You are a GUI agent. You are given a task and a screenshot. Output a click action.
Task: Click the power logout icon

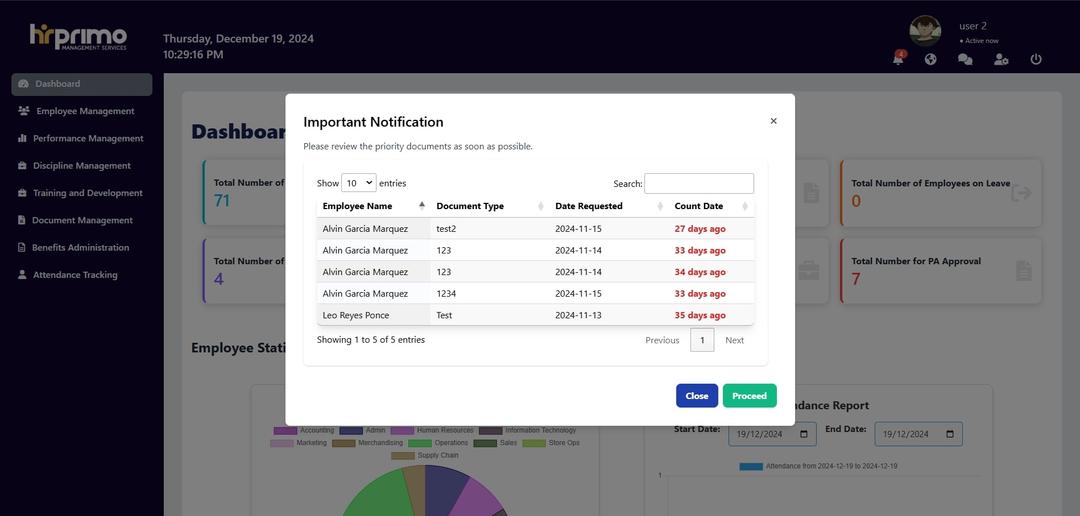click(x=1036, y=59)
